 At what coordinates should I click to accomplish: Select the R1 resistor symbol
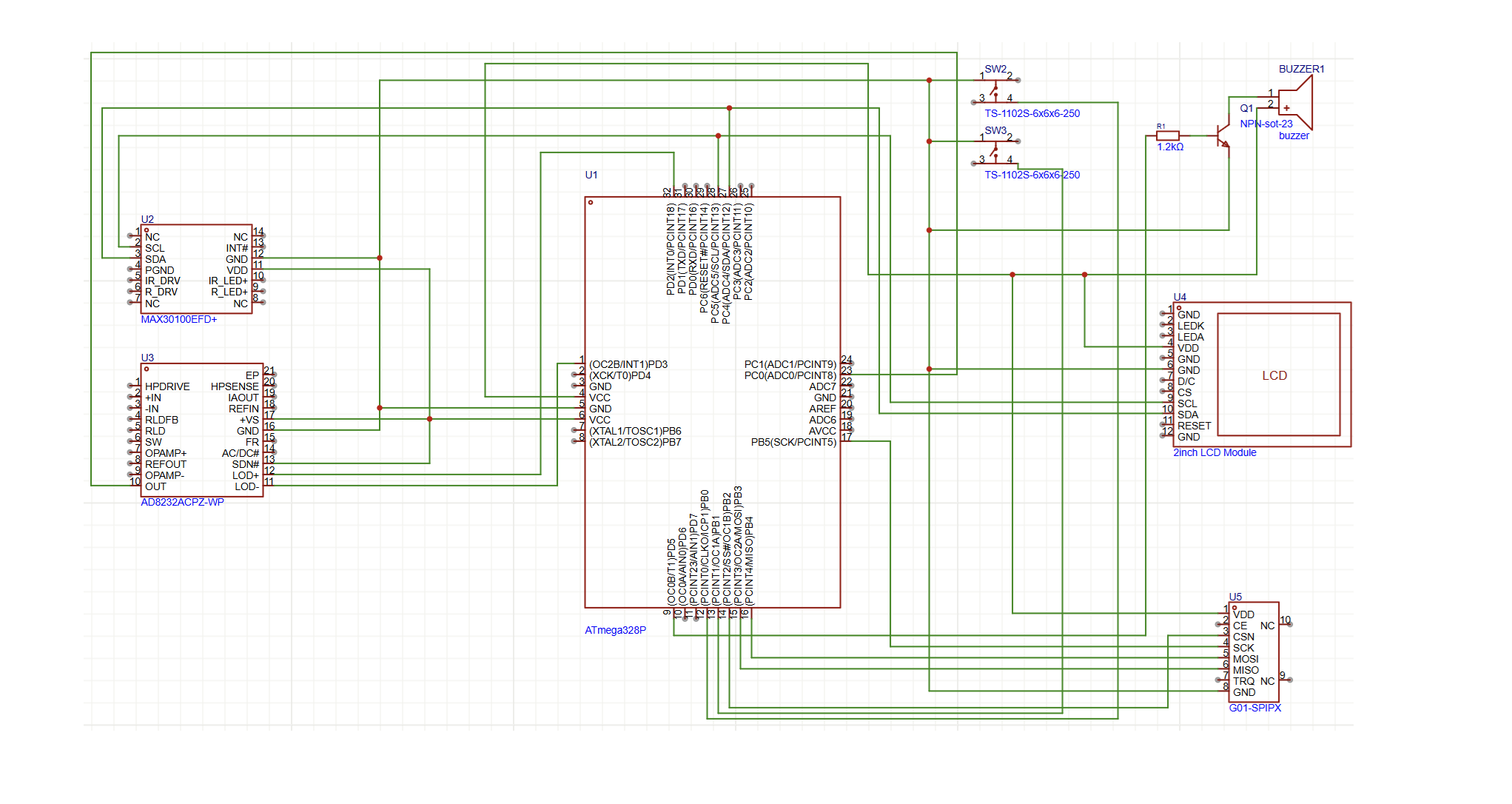point(1167,136)
